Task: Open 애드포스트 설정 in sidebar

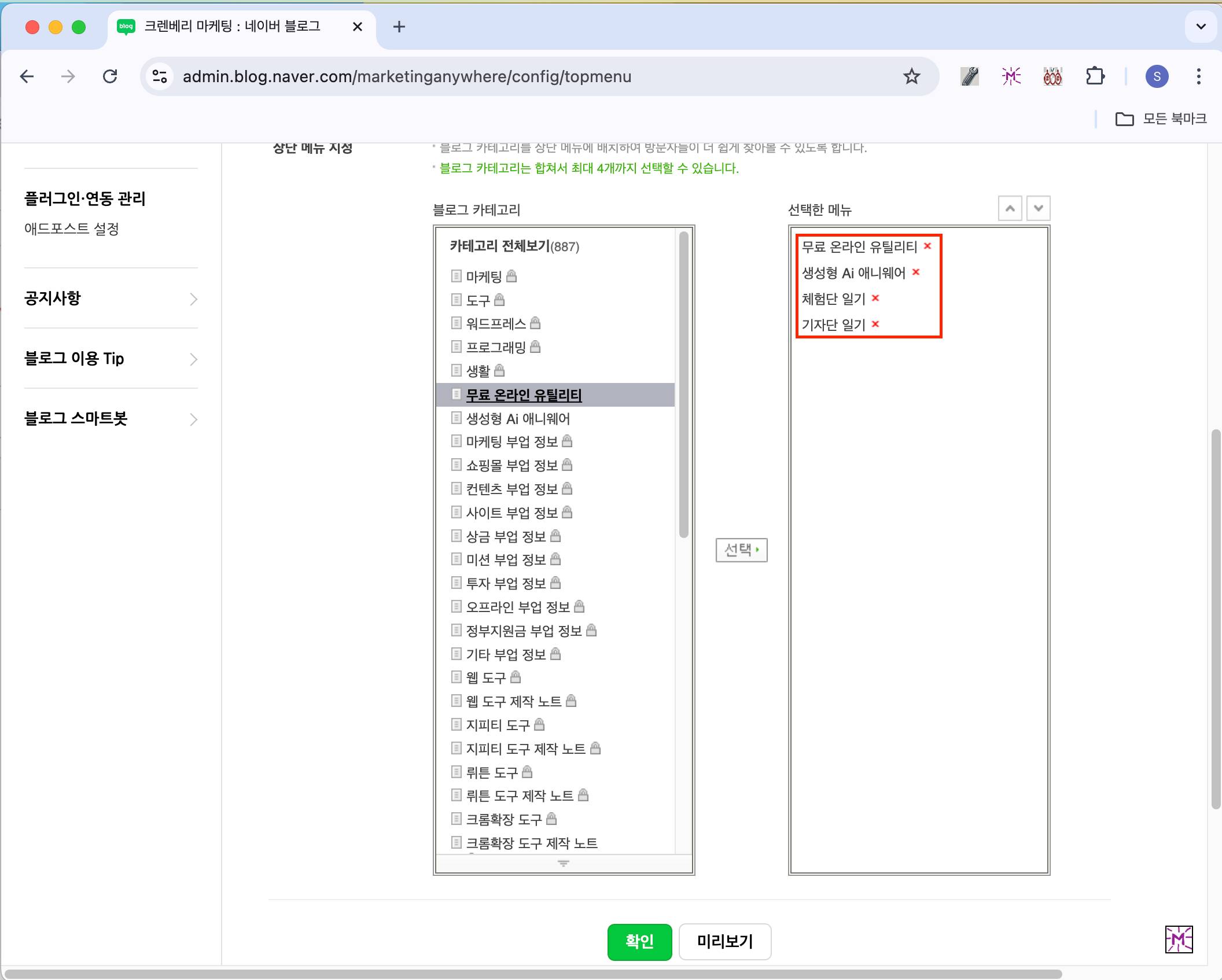Action: tap(72, 229)
